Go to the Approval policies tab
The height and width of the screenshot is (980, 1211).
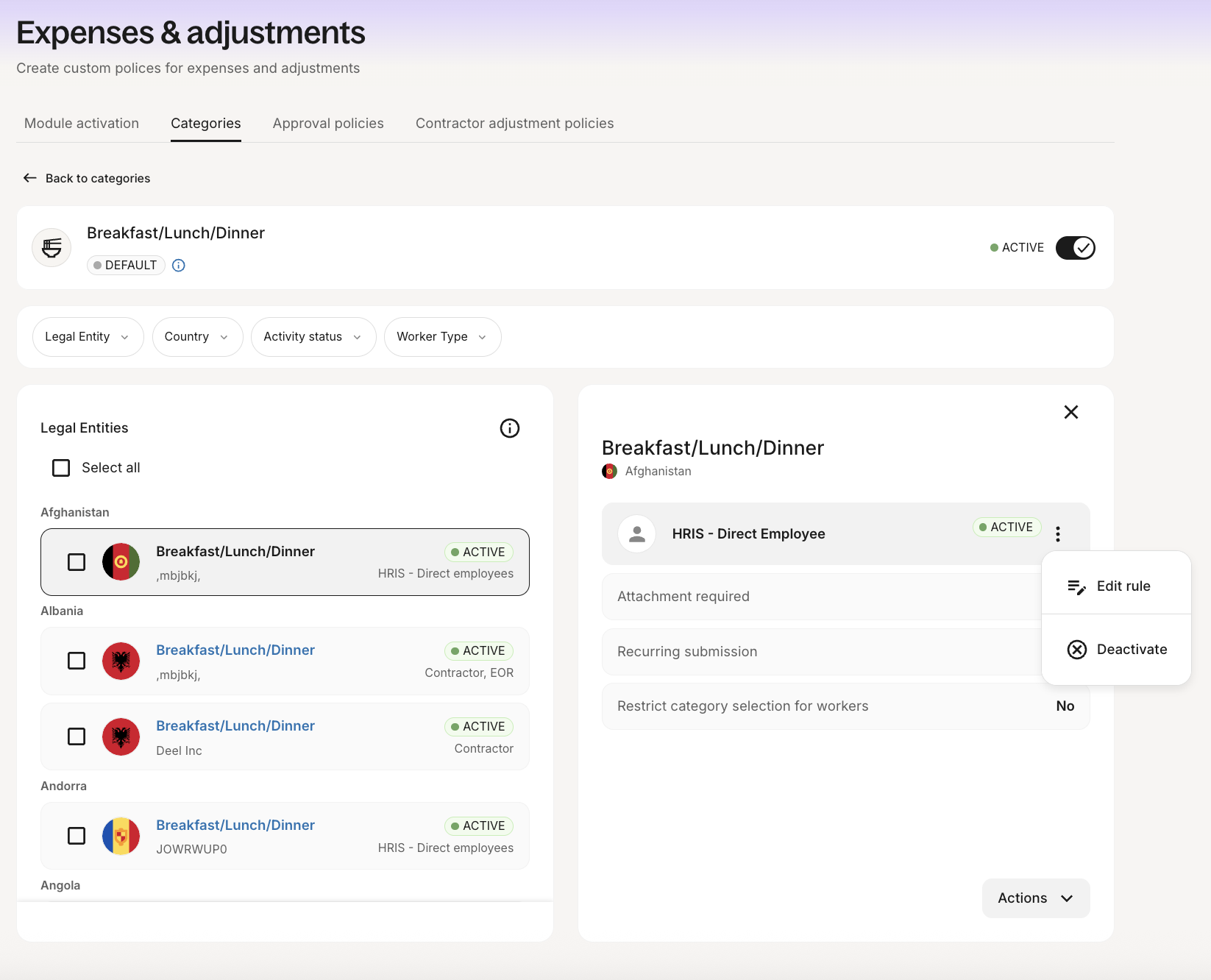point(328,124)
